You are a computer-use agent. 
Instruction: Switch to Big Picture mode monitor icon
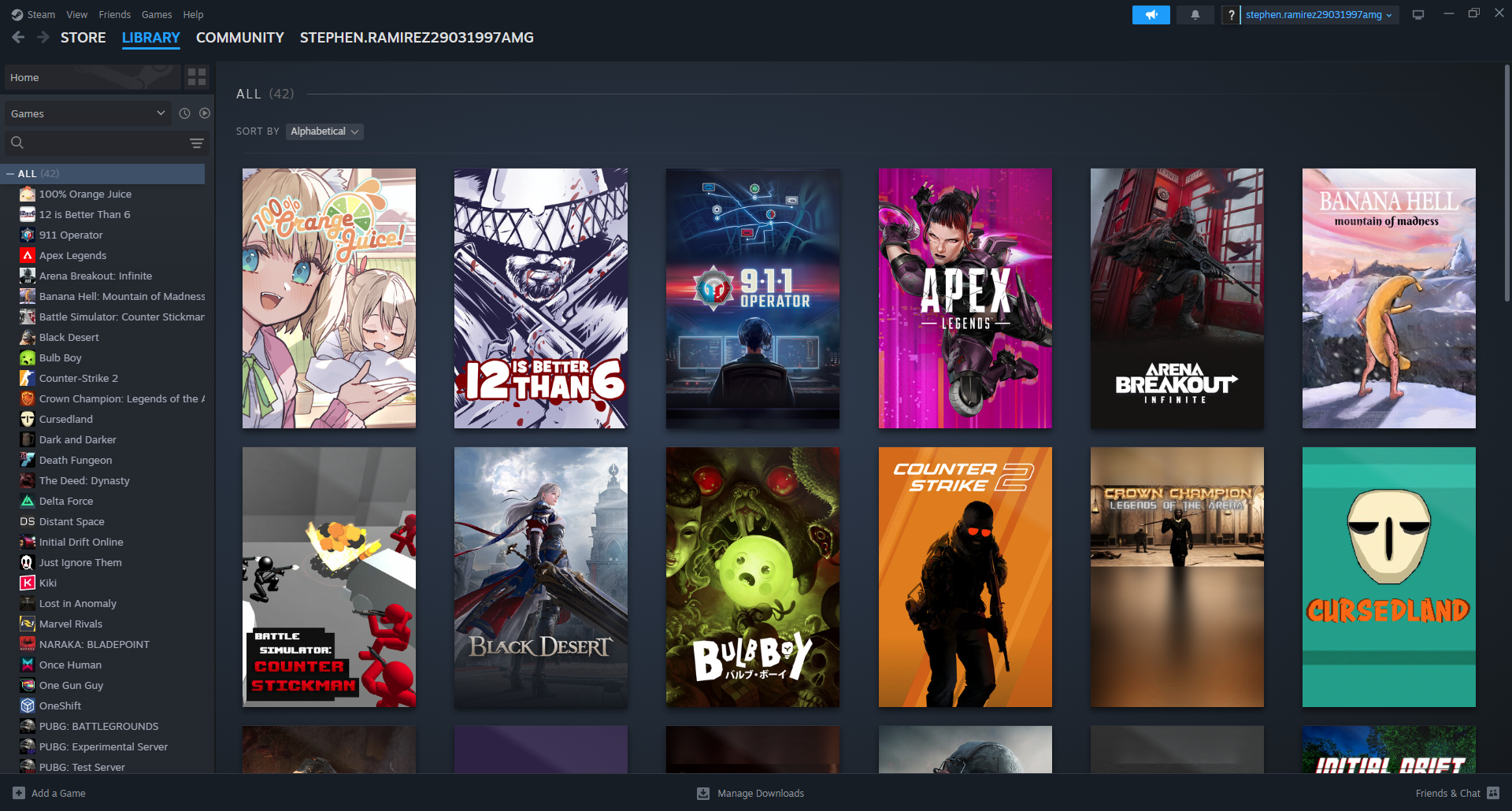(x=1418, y=15)
